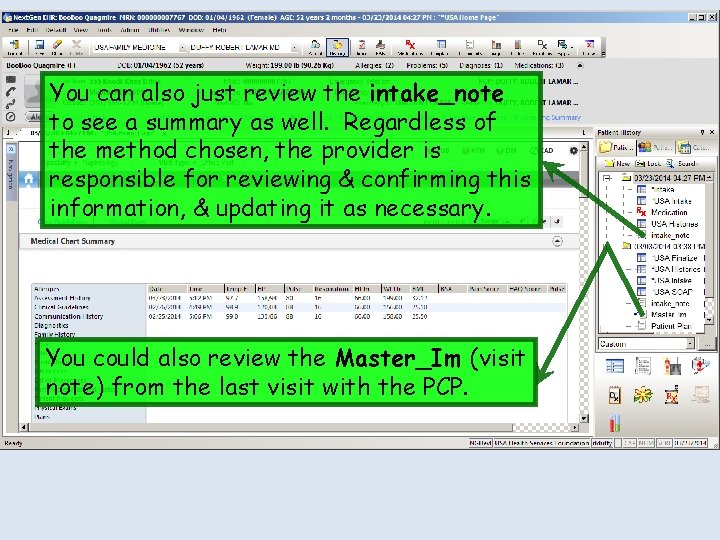The image size is (720, 540).
Task: Click the yellow flower icon in the Patient History grid
Action: tap(643, 395)
